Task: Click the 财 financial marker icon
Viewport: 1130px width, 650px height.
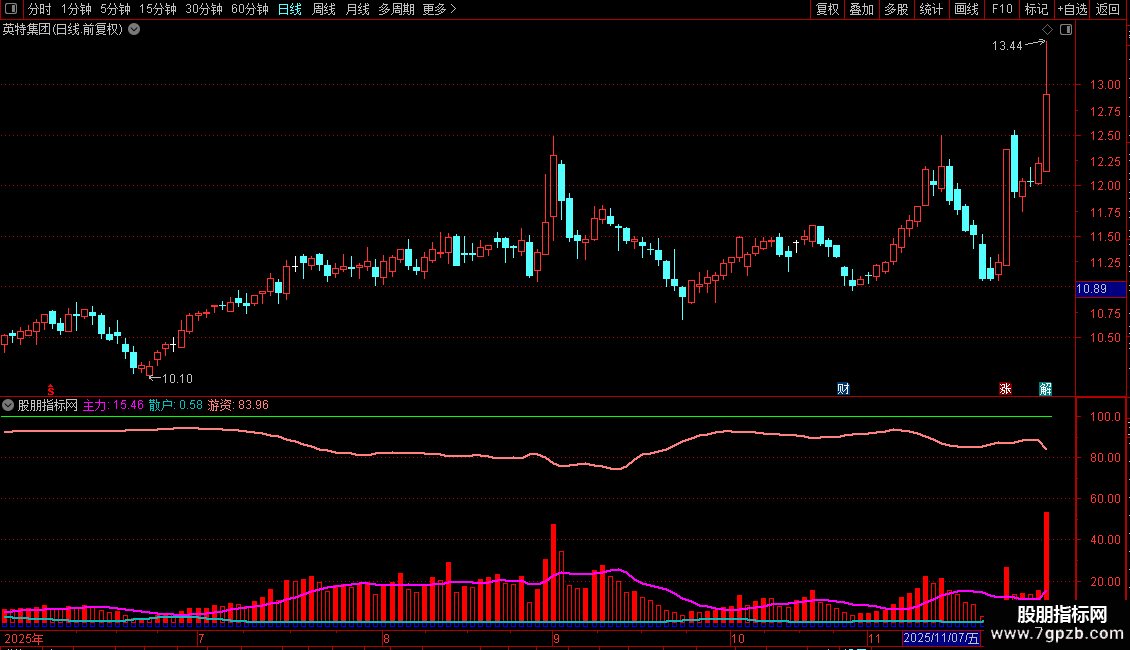Action: pyautogui.click(x=843, y=389)
